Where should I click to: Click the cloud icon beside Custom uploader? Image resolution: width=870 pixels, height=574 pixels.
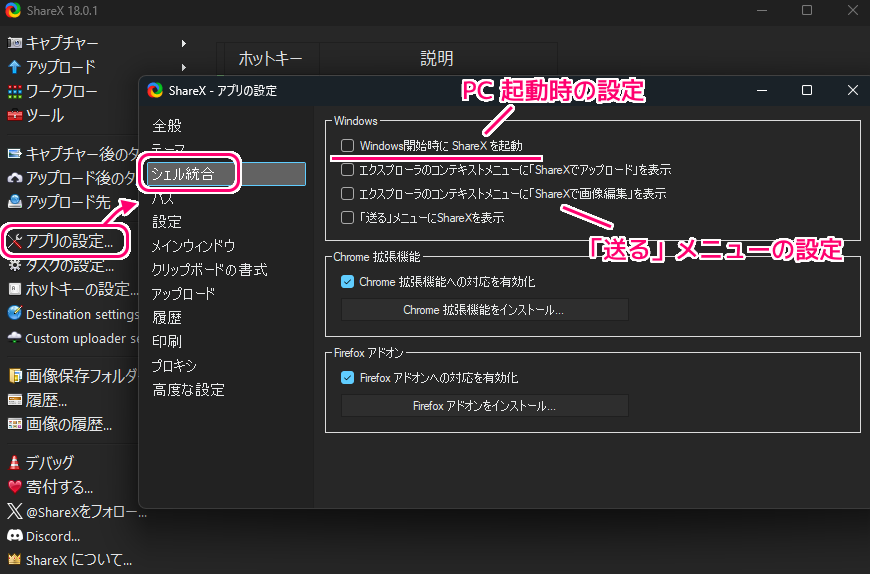[15, 338]
